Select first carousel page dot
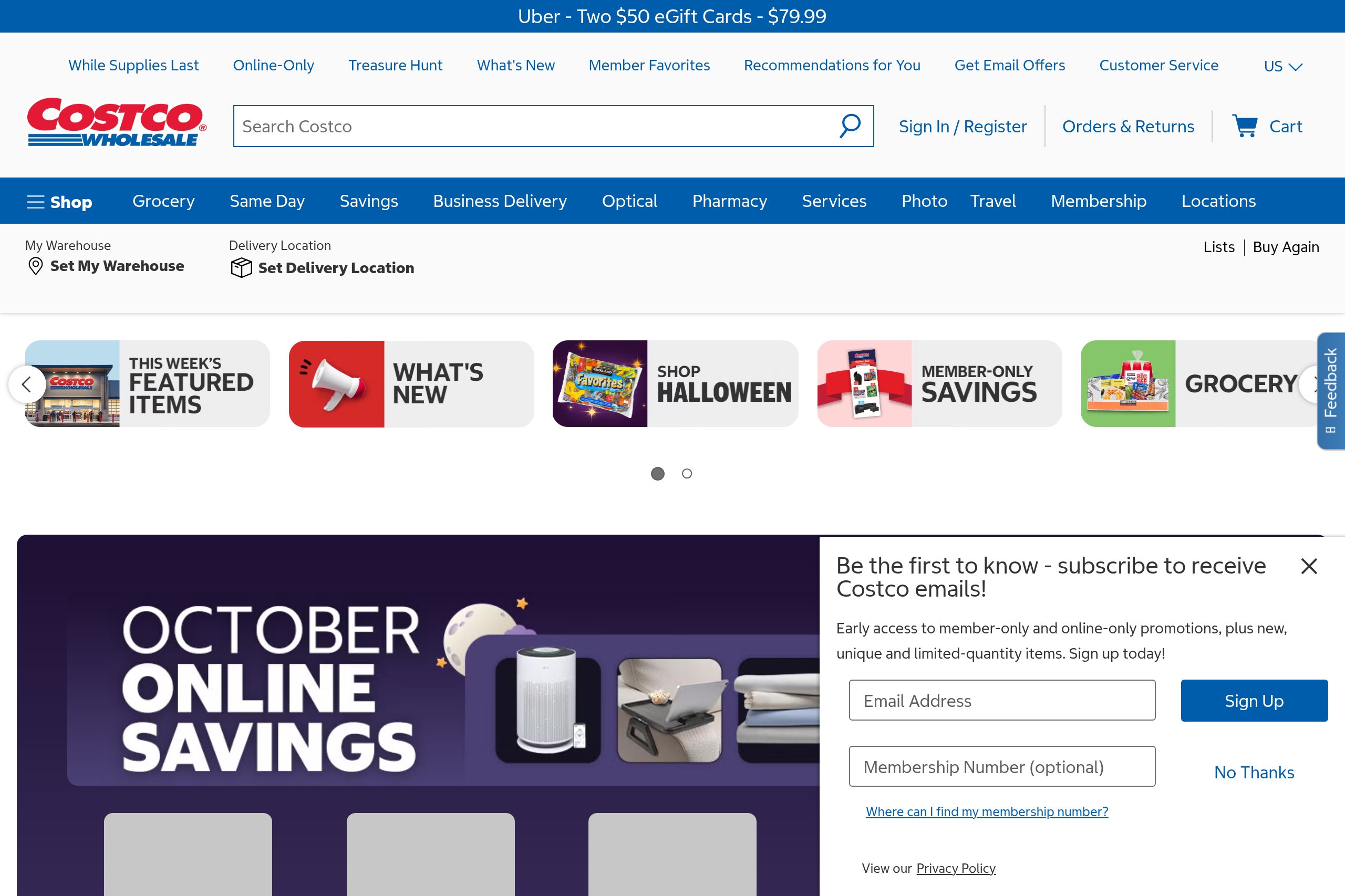1345x896 pixels. click(657, 474)
